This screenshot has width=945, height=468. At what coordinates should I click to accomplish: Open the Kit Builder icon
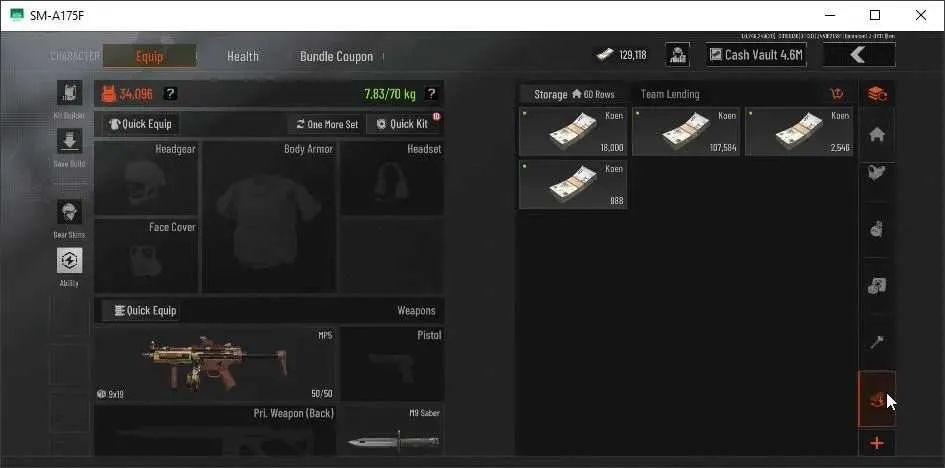coord(69,93)
